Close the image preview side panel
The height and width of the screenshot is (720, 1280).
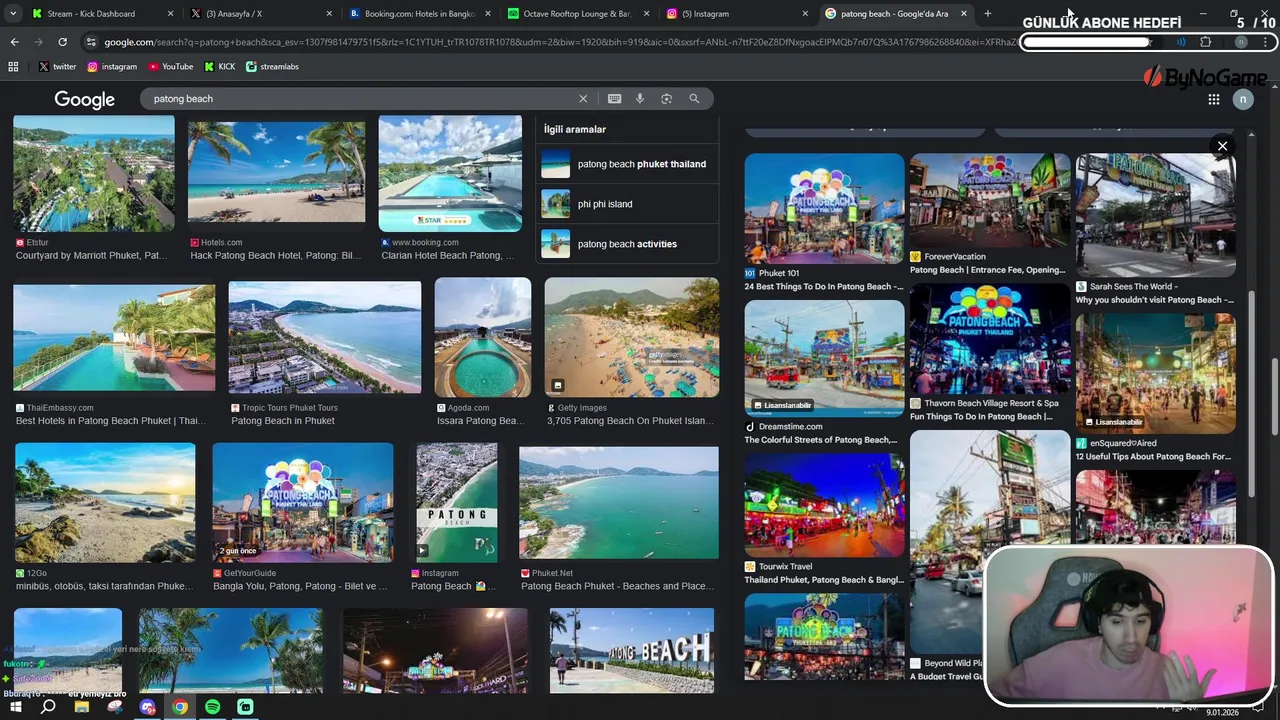pos(1222,146)
